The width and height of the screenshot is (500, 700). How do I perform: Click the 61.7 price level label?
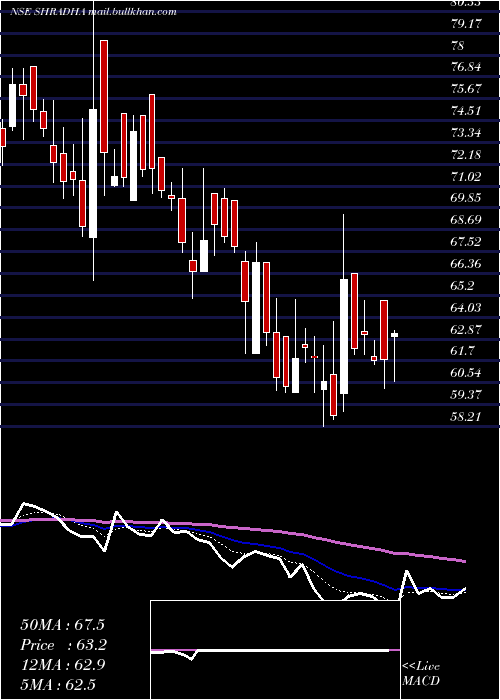pos(462,351)
